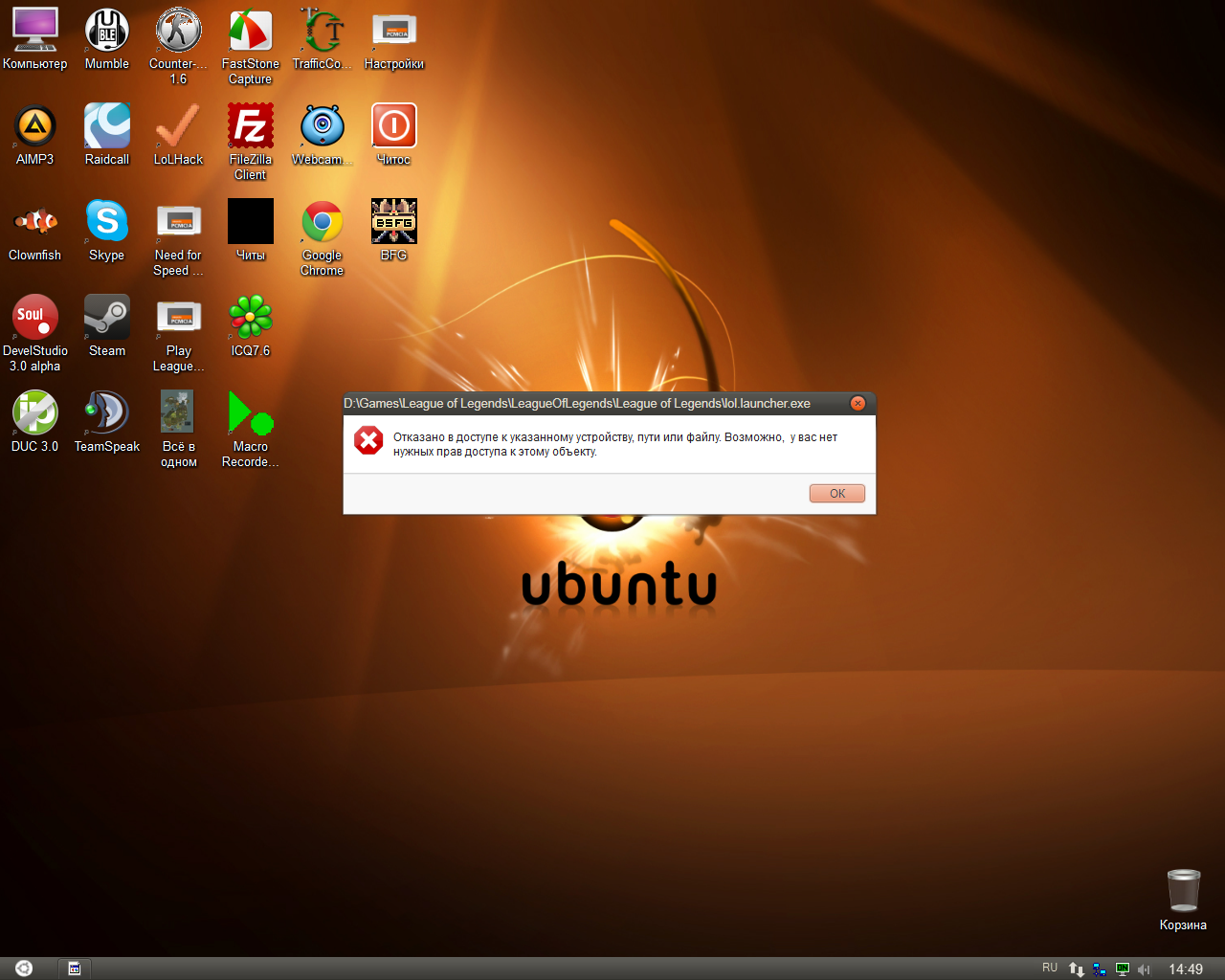Open the black Читы icon
The height and width of the screenshot is (980, 1225).
coord(251,231)
